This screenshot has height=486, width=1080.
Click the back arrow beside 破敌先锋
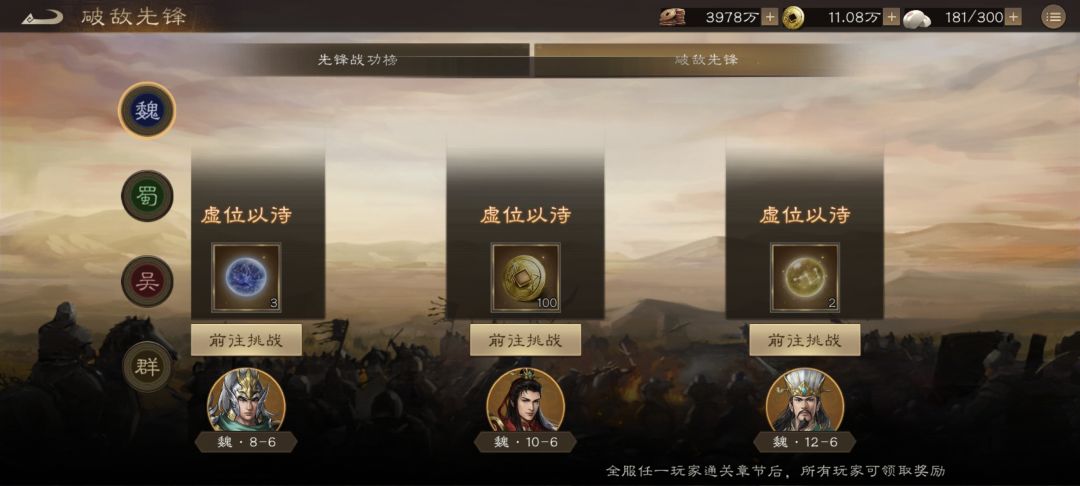tap(42, 17)
